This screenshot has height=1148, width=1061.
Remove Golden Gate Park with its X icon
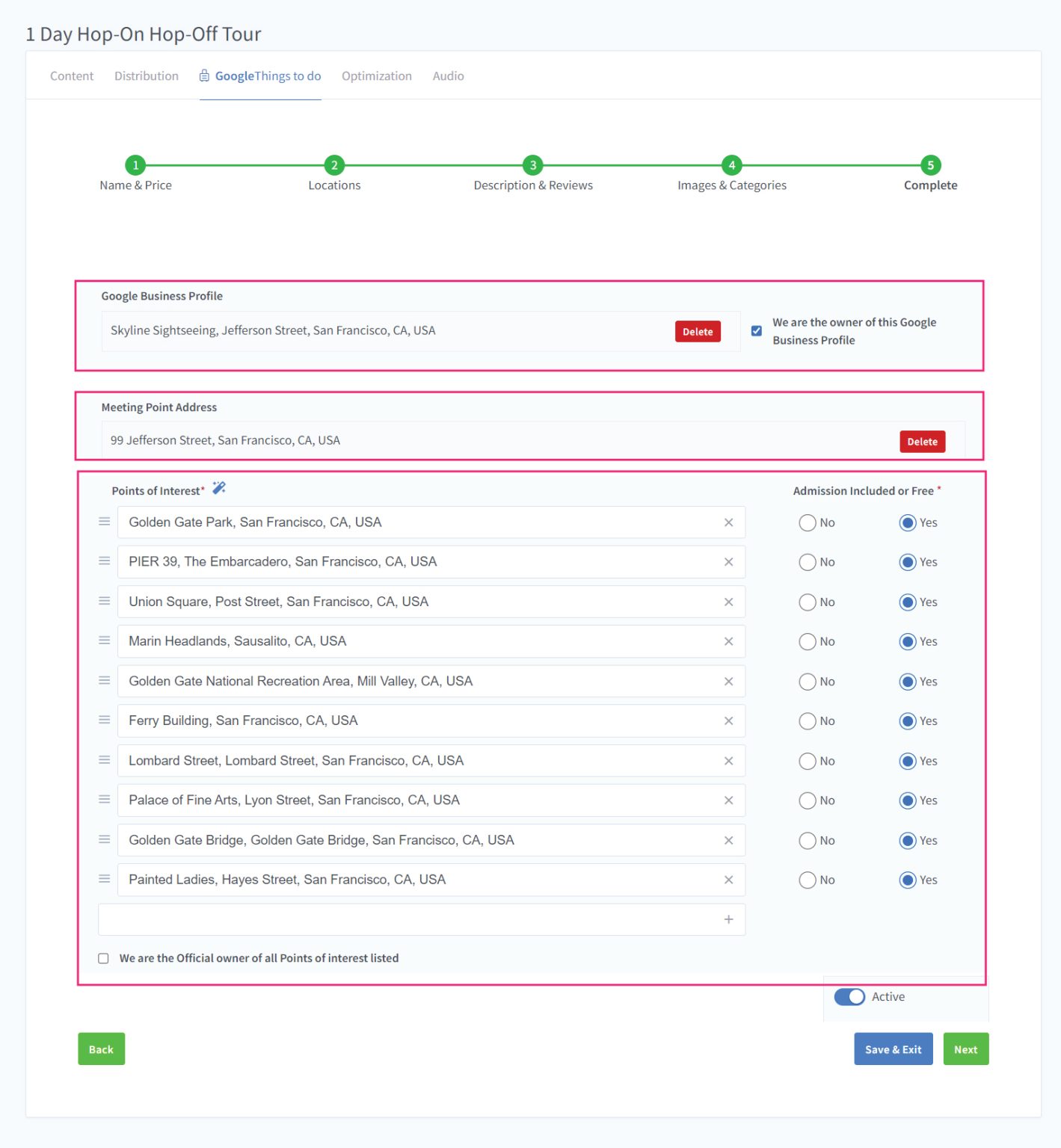(x=728, y=522)
